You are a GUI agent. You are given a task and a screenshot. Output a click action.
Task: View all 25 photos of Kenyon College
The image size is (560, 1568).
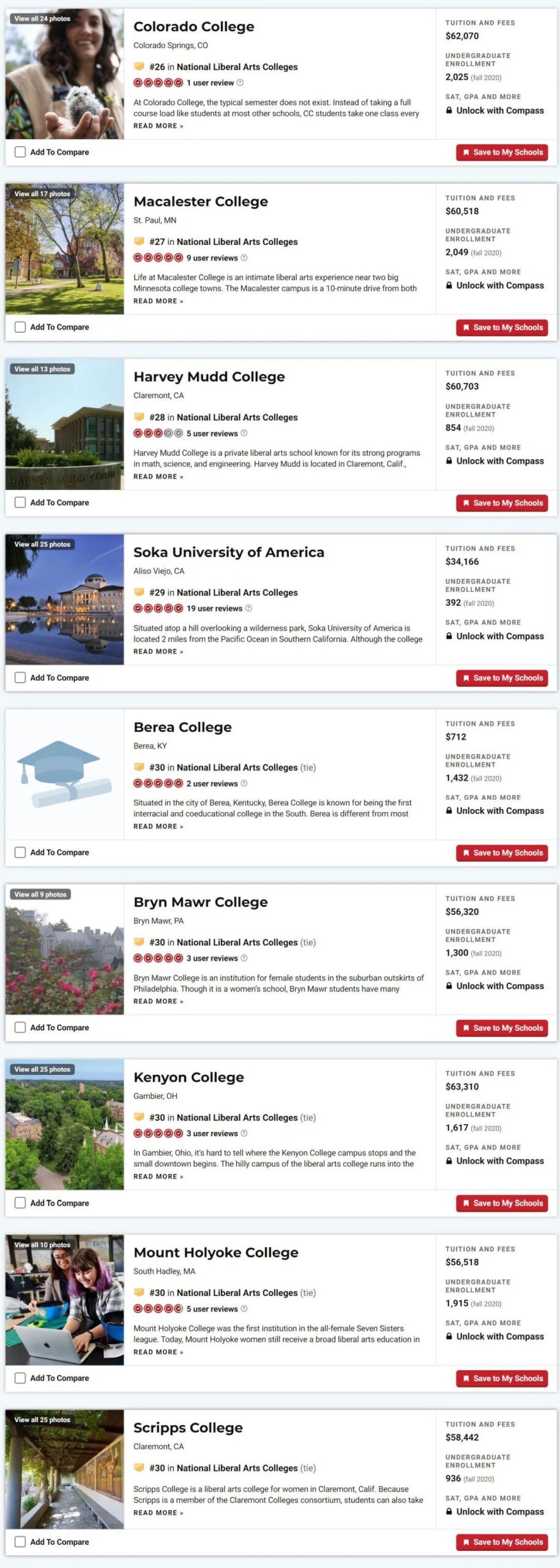pos(42,1069)
